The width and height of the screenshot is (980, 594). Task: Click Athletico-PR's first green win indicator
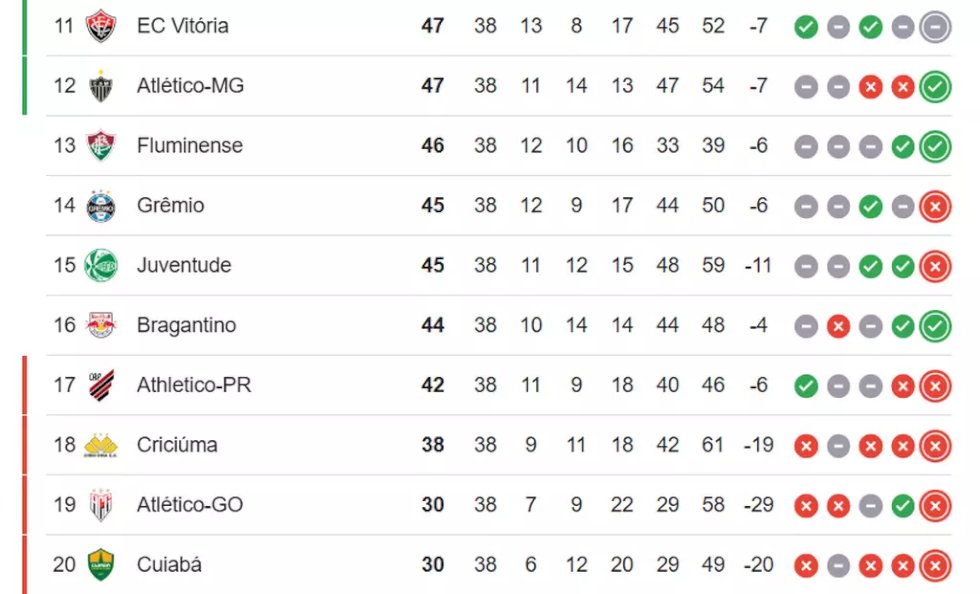806,386
